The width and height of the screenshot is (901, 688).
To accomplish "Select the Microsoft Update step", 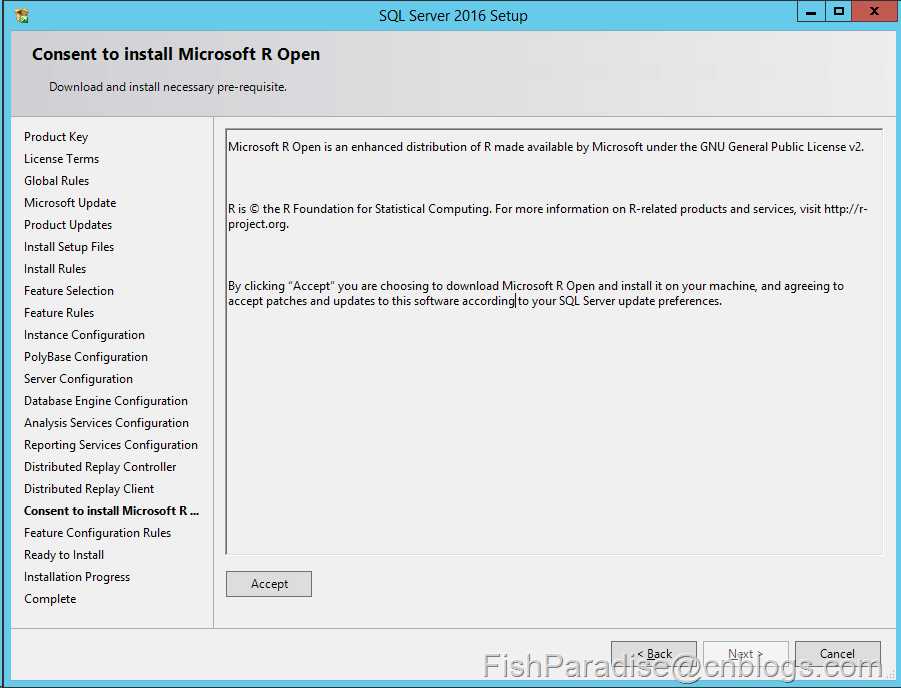I will [x=70, y=203].
